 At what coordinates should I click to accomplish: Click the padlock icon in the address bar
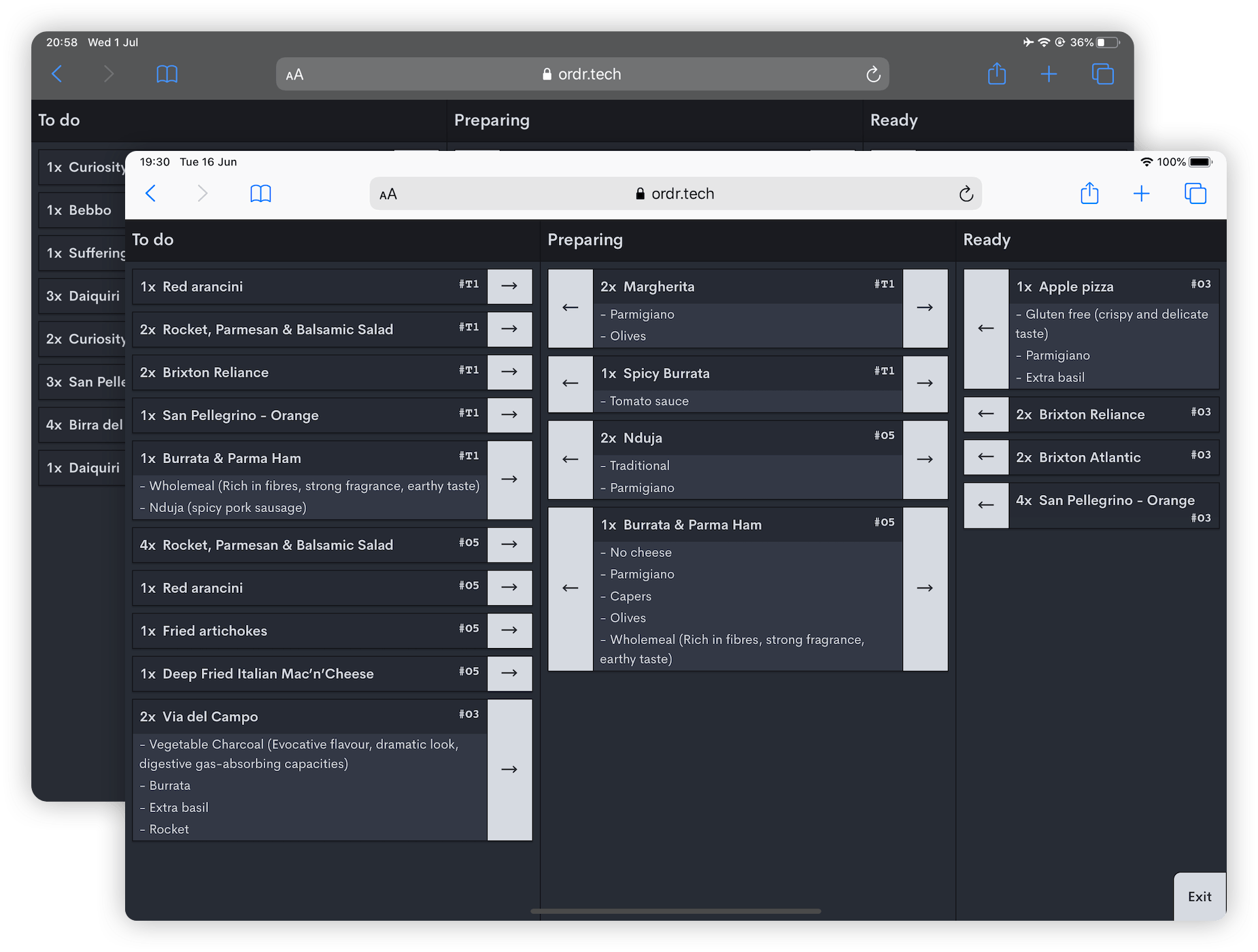639,193
